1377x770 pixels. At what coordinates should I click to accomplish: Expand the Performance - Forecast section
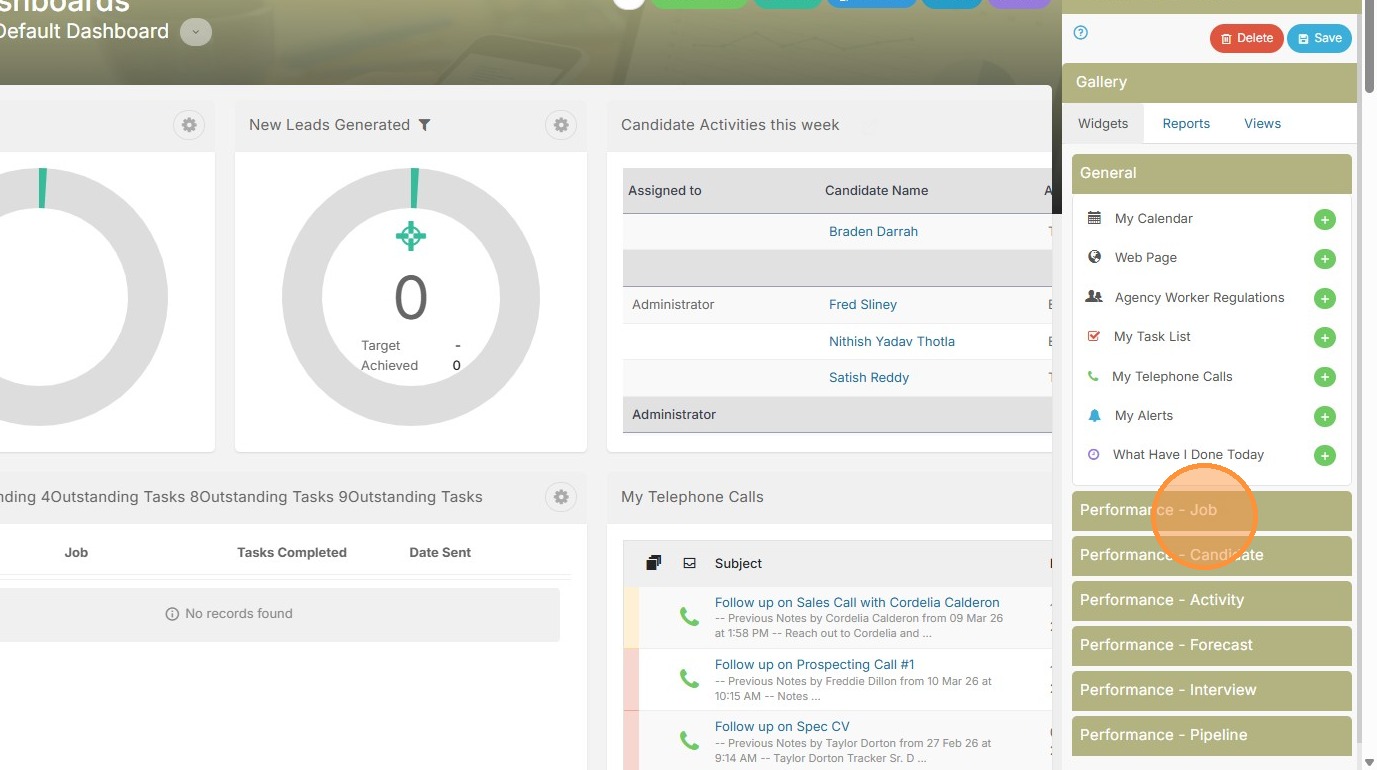tap(1211, 645)
